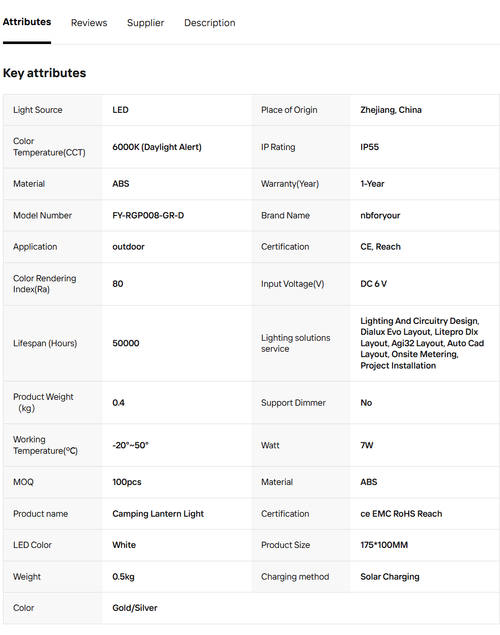This screenshot has width=500, height=635.
Task: Click the Zhejiang, China origin value
Action: tap(391, 110)
